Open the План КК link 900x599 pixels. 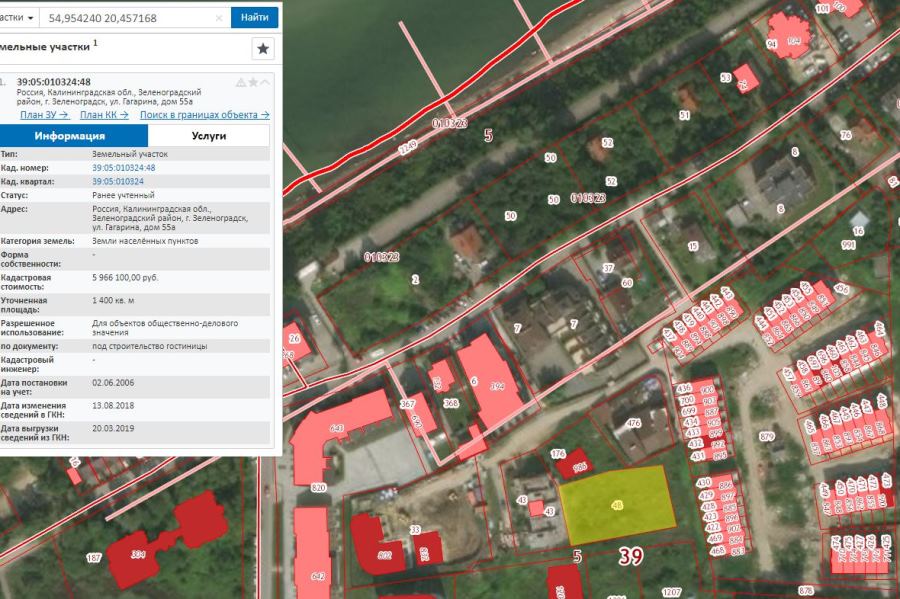[x=104, y=115]
